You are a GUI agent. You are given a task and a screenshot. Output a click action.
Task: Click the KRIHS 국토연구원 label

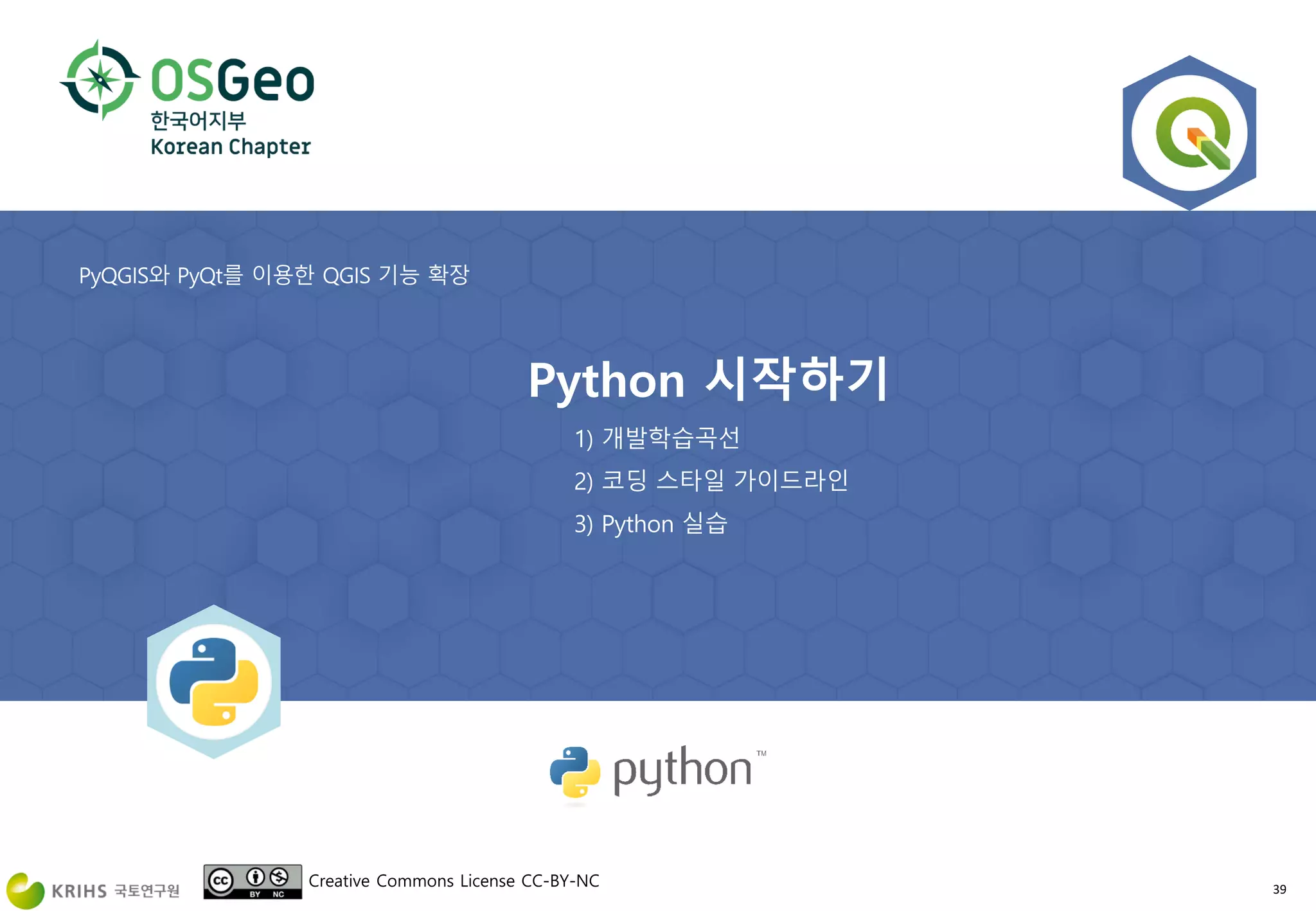click(x=116, y=890)
